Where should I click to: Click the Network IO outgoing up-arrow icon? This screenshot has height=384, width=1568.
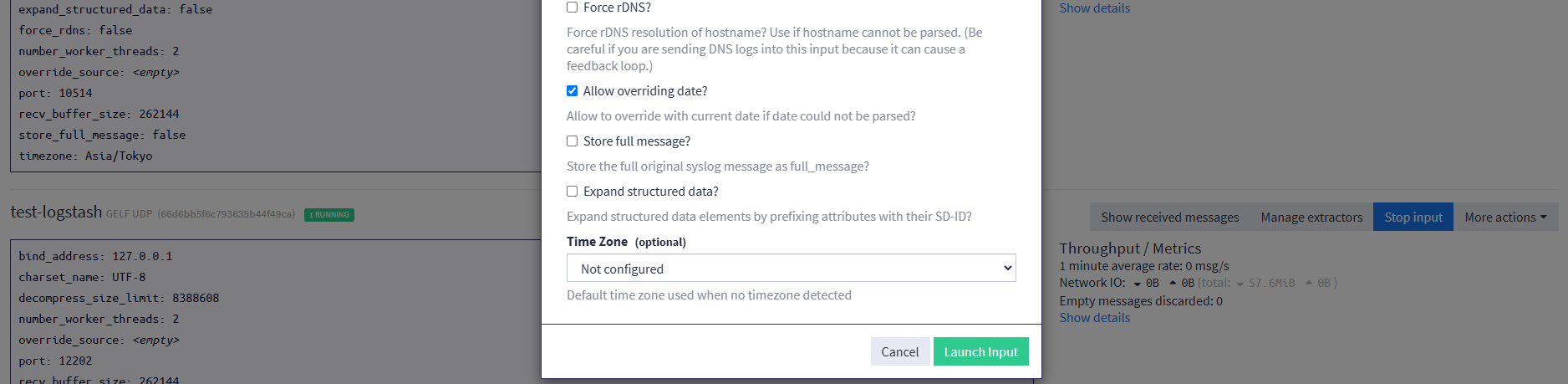click(1173, 283)
